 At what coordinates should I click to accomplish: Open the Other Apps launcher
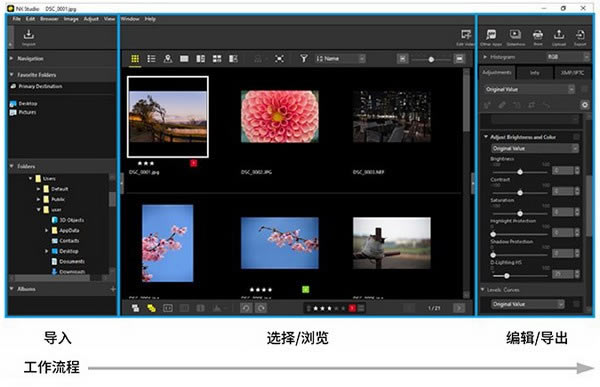(x=491, y=35)
